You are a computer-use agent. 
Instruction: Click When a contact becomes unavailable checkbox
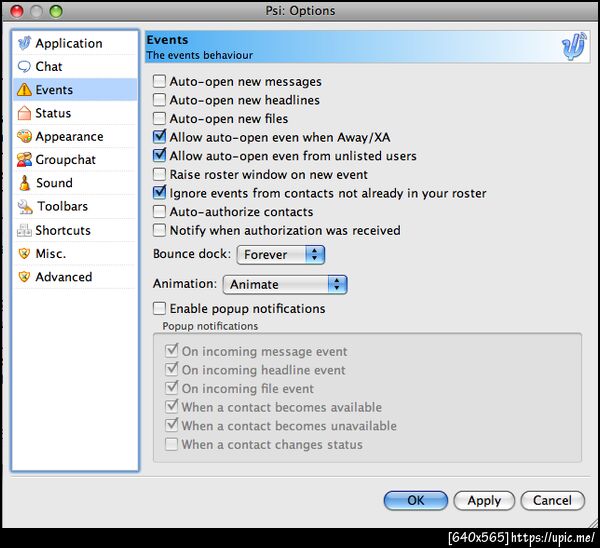[171, 425]
